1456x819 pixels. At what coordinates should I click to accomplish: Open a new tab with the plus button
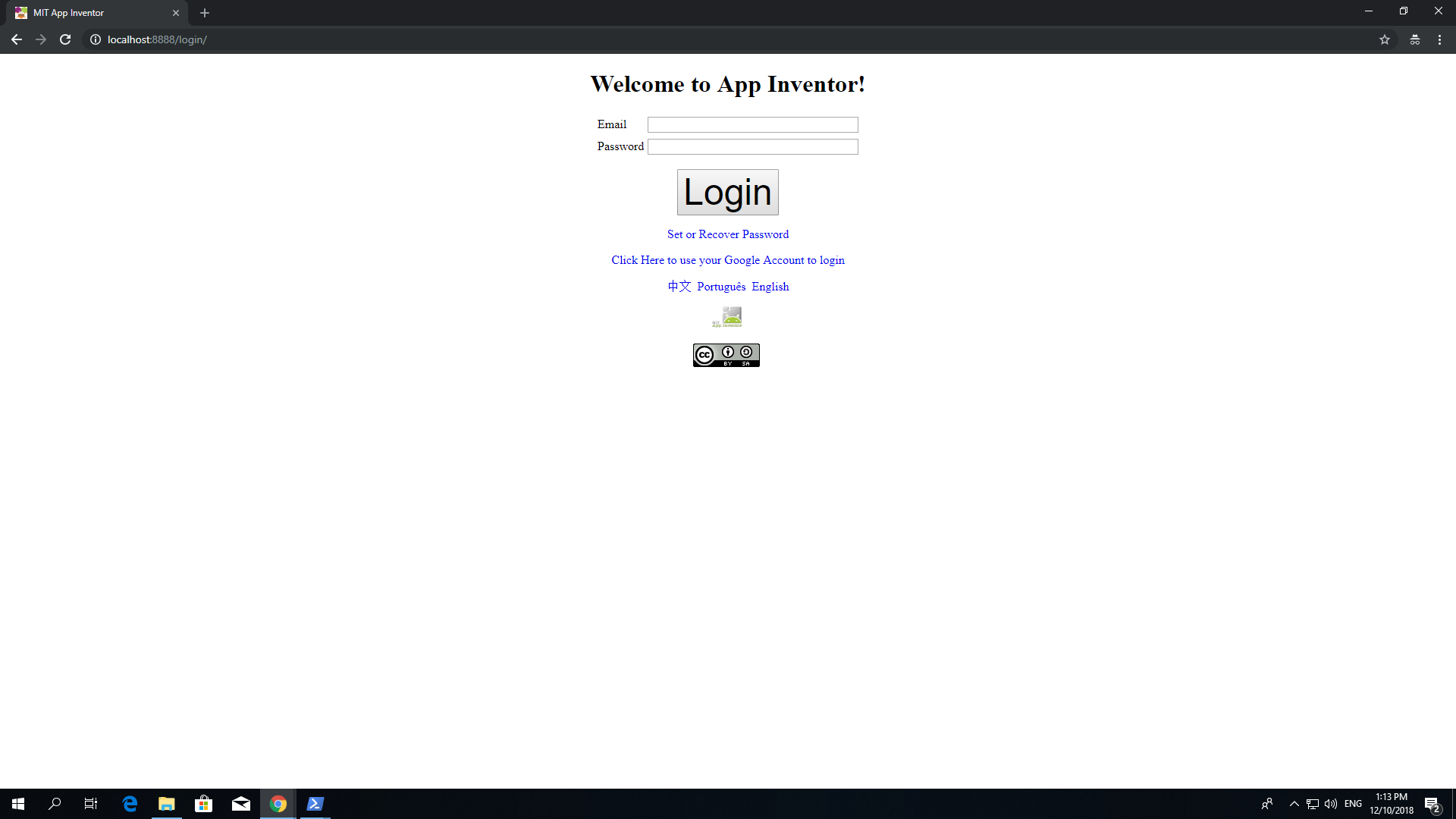(x=205, y=13)
